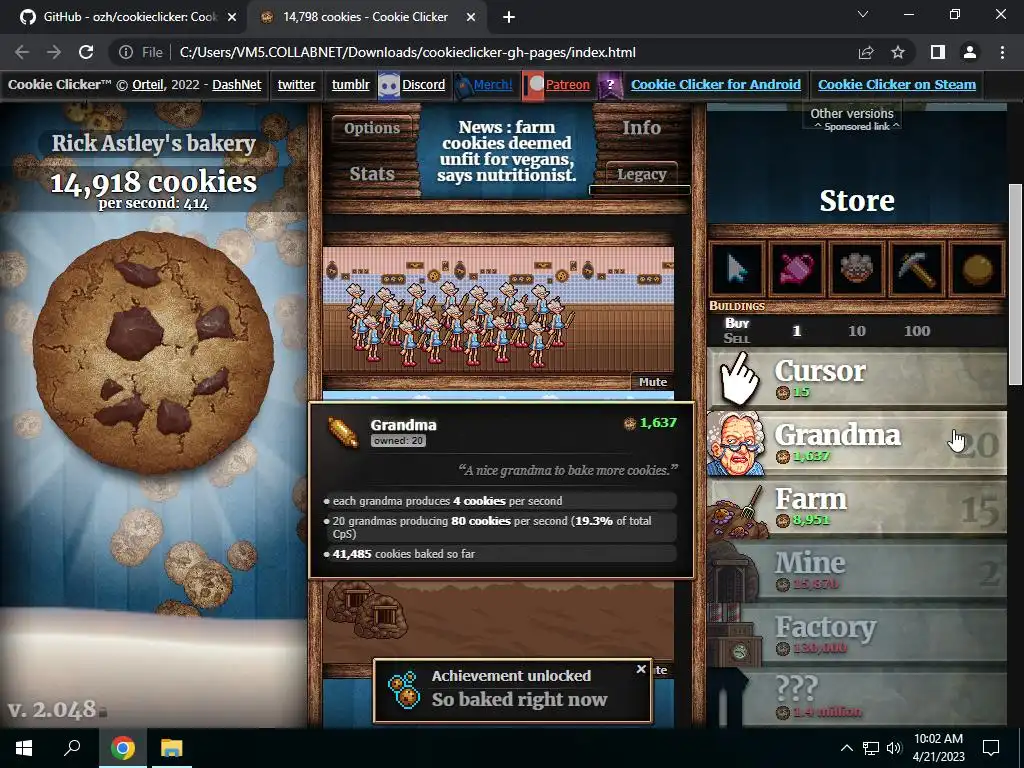Purchase a Farm building
Viewport: 1024px width, 768px height.
857,507
